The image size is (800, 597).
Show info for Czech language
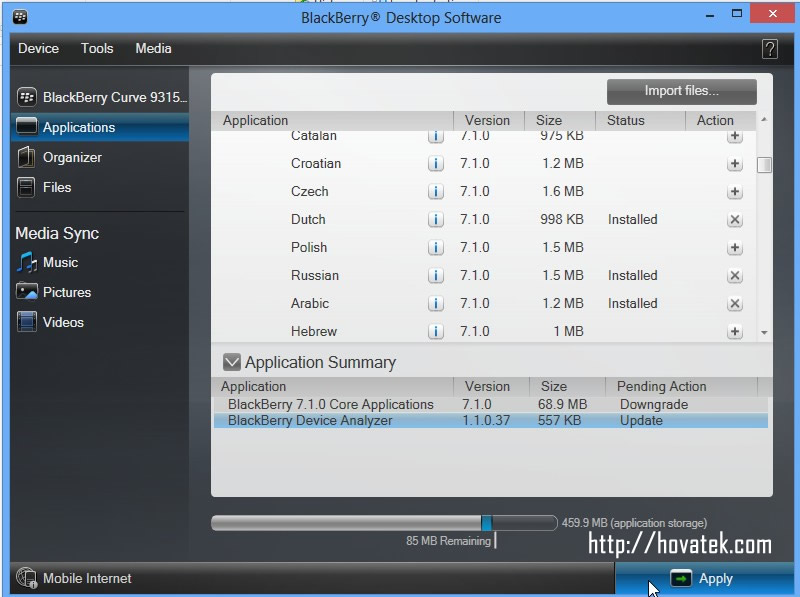pos(435,192)
